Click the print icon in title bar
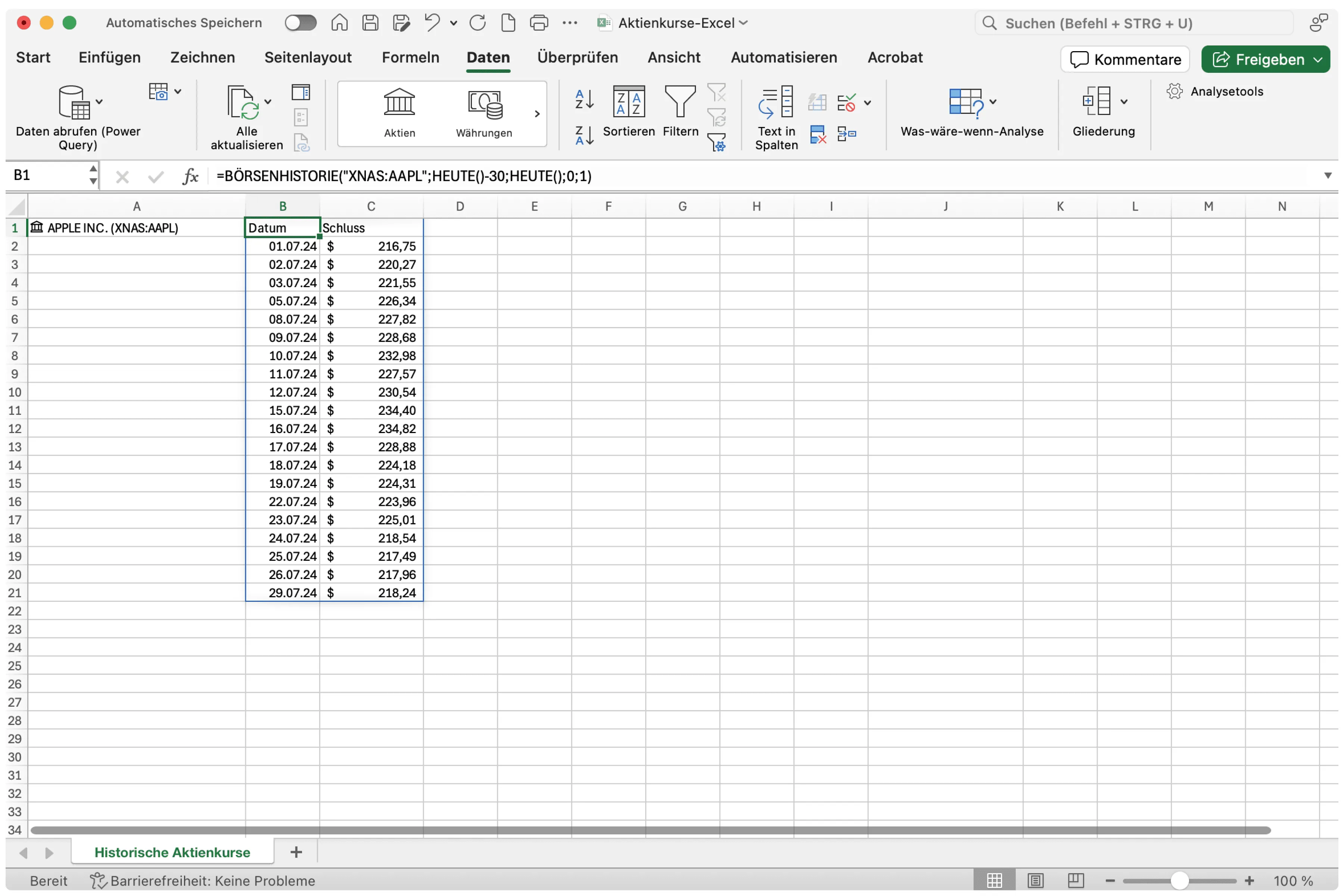This screenshot has width=1344, height=896. (539, 23)
